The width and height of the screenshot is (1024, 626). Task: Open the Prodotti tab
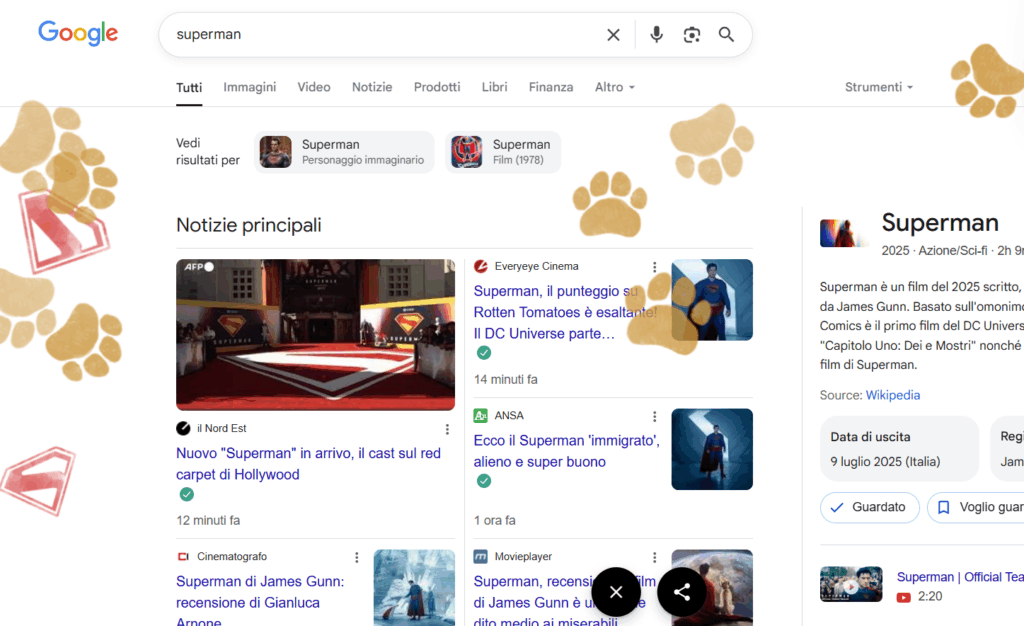tap(437, 87)
